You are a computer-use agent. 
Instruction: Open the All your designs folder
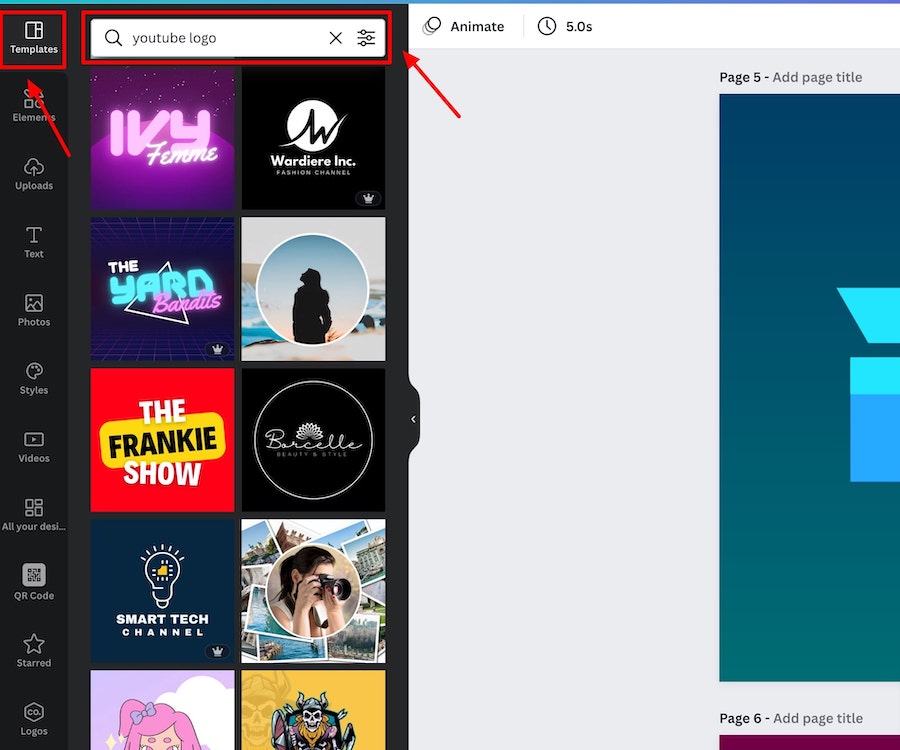tap(34, 514)
